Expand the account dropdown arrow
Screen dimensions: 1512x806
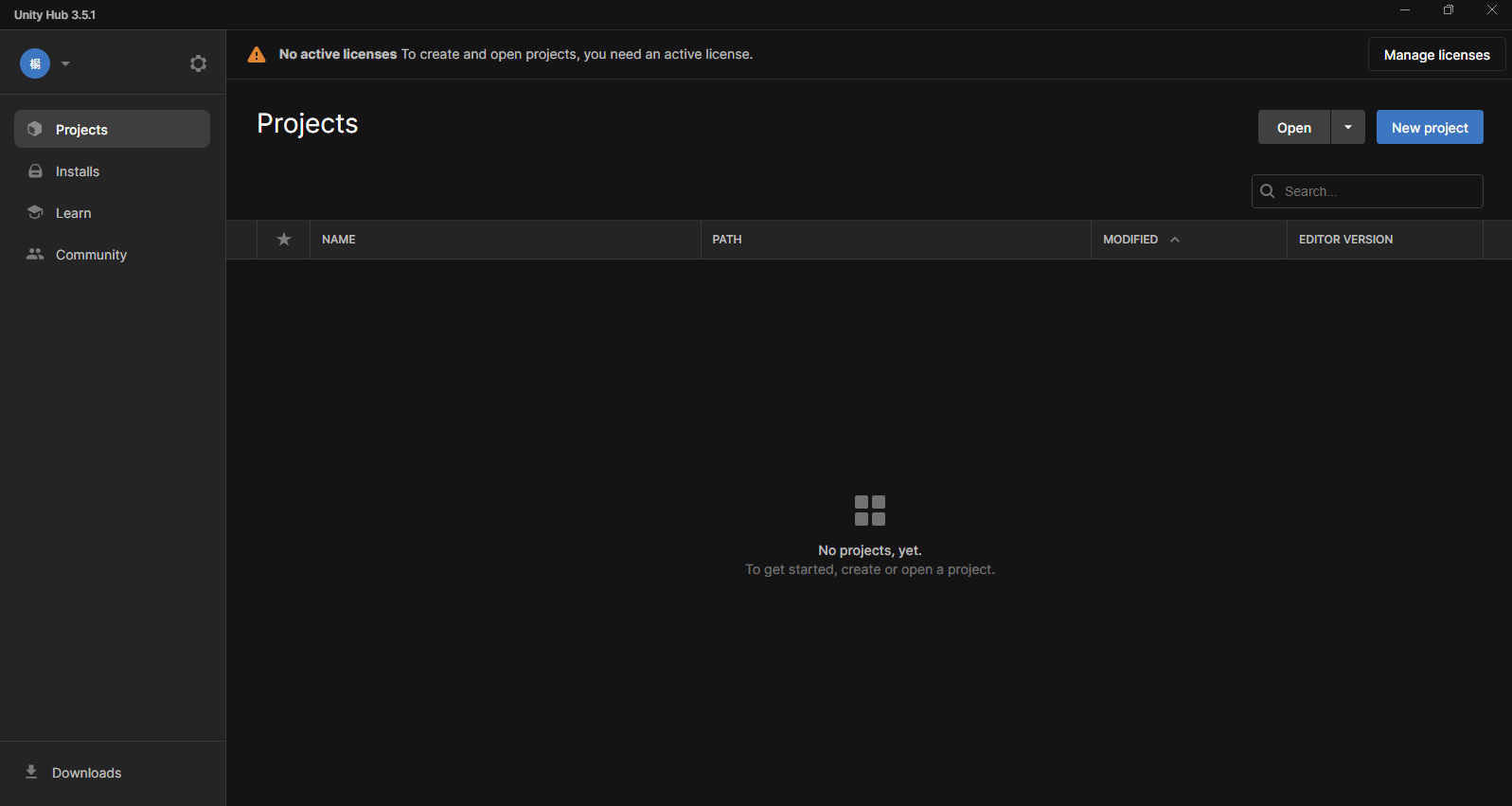(65, 63)
